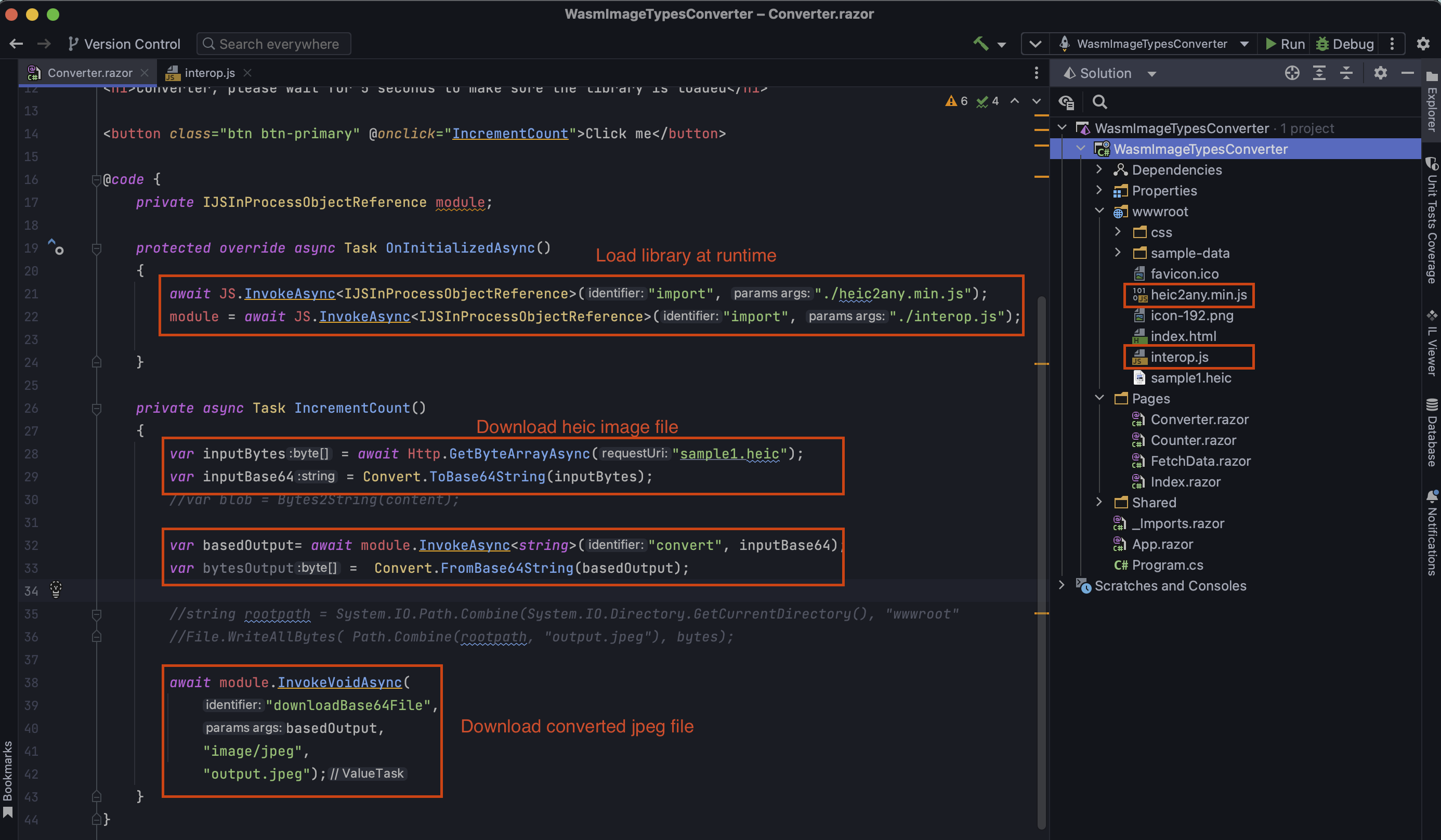Open WasmImageTypesConverter run configuration dropdown
The image size is (1441, 840).
click(x=1152, y=44)
